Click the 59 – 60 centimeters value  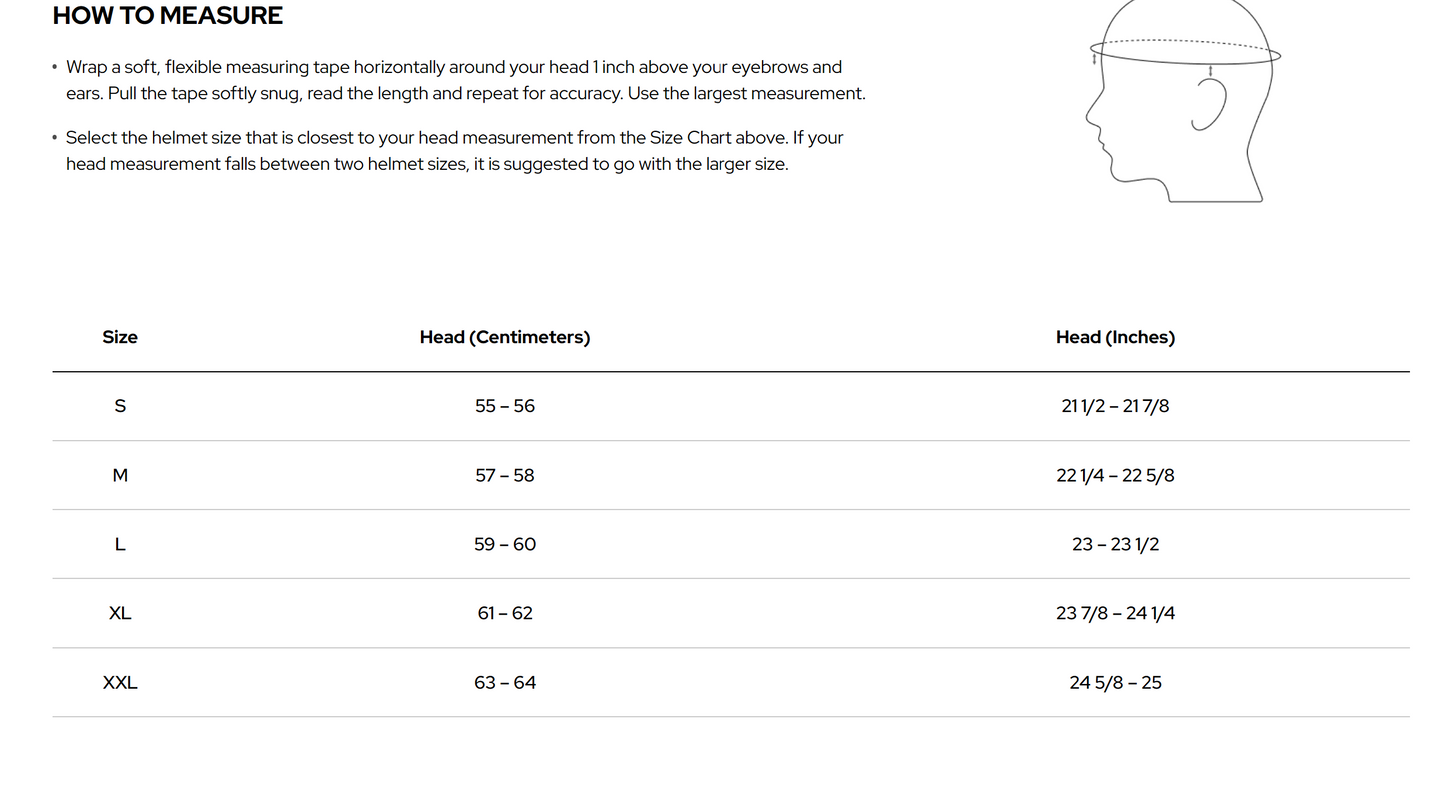click(505, 545)
